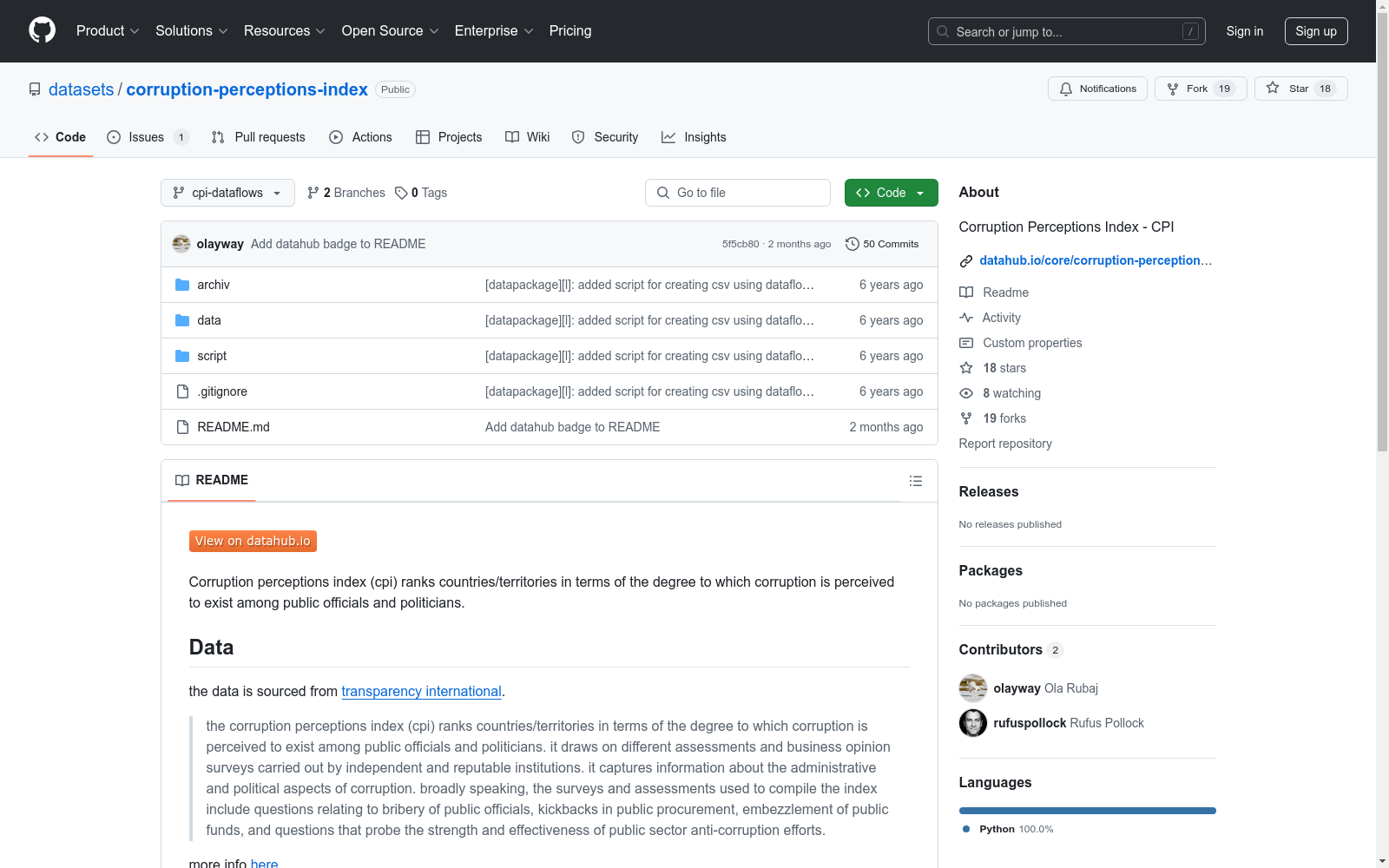Open the datasets owner link
Screen dimensions: 1389x868
[81, 89]
